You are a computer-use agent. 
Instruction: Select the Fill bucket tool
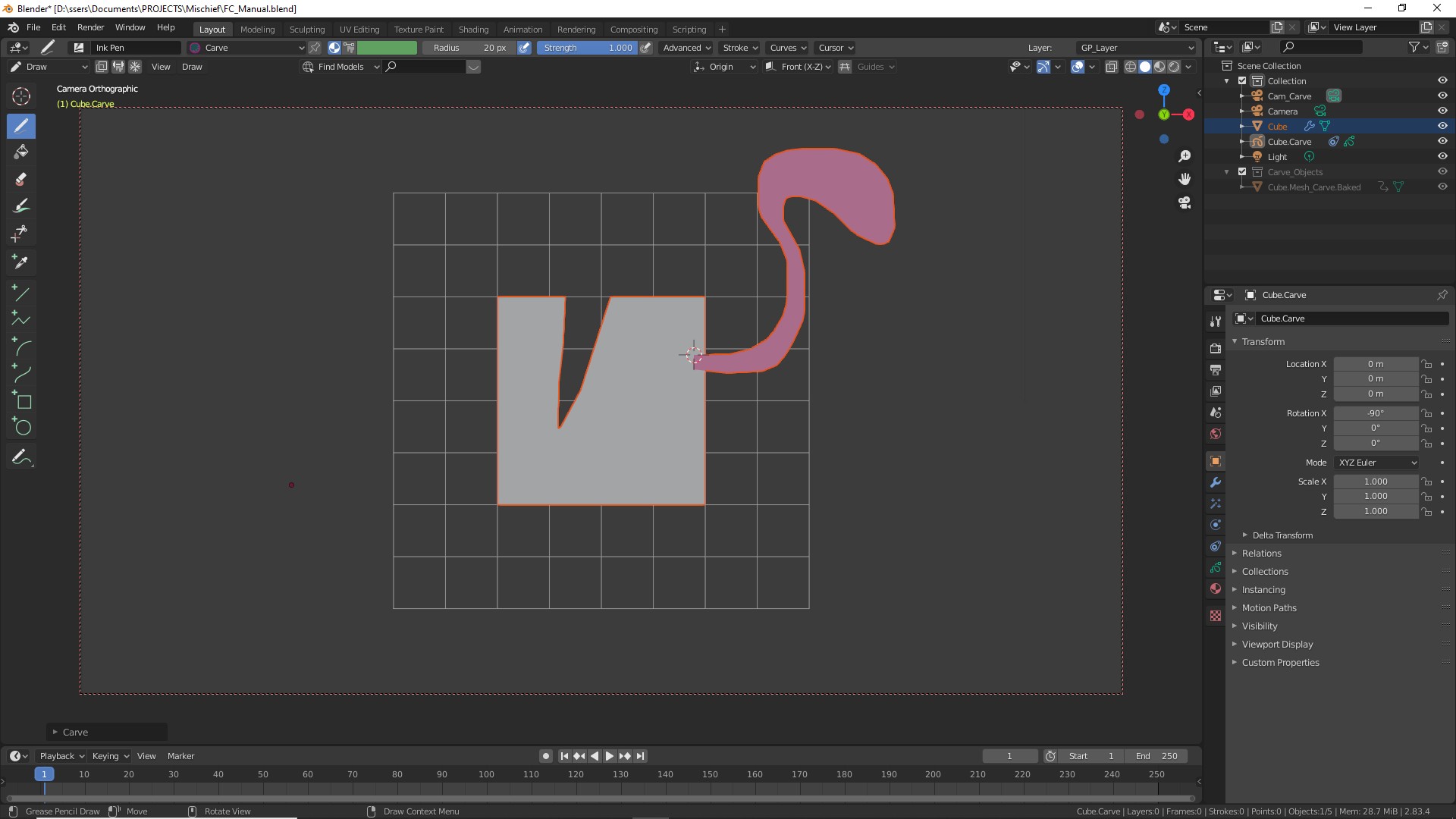pos(21,152)
